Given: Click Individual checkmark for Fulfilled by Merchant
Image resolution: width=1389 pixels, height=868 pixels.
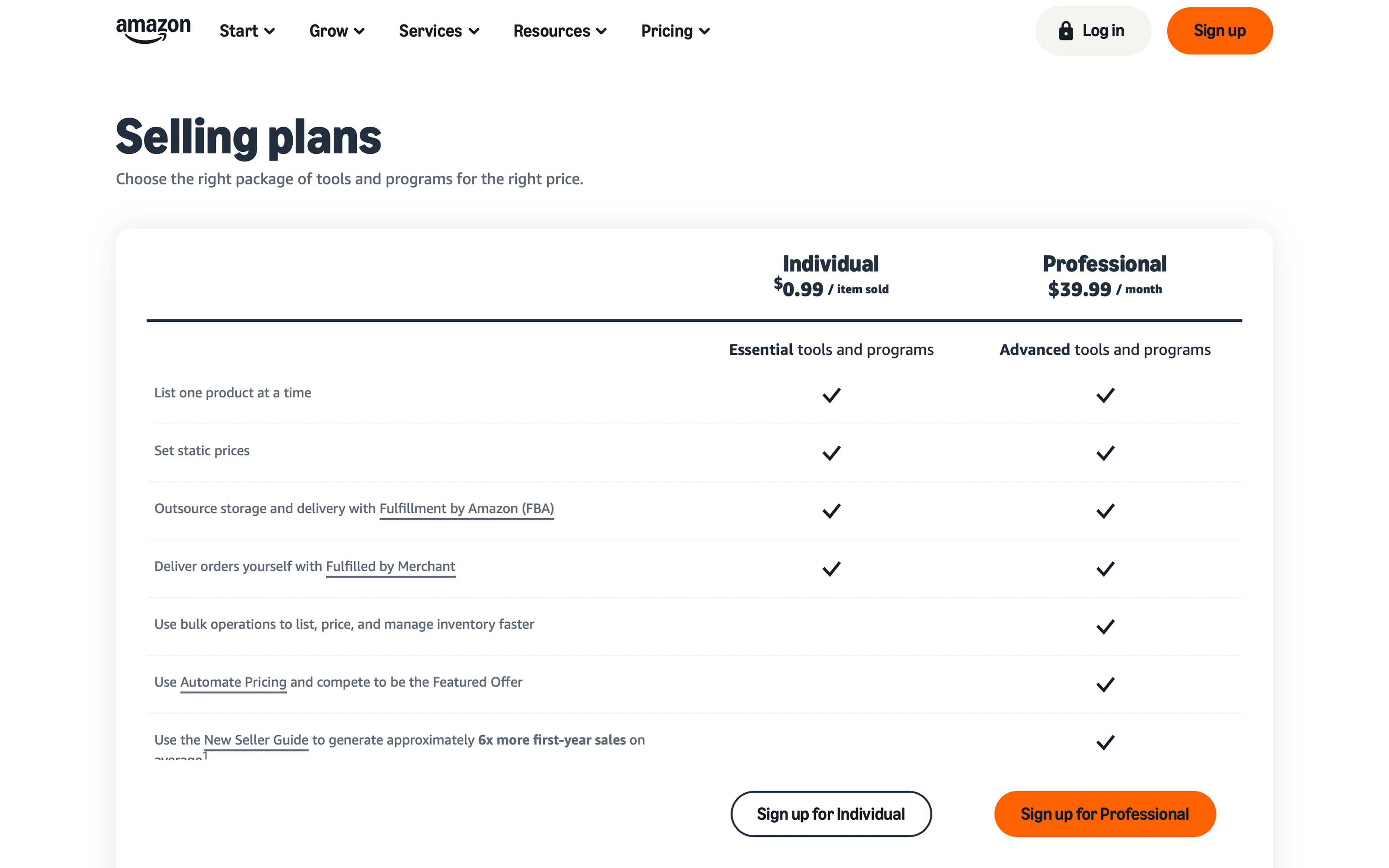Looking at the screenshot, I should [x=831, y=568].
